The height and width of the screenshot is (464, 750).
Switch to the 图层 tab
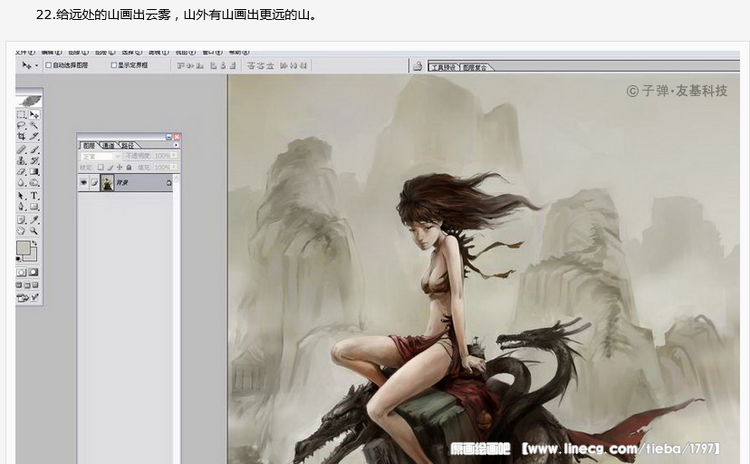click(x=89, y=145)
